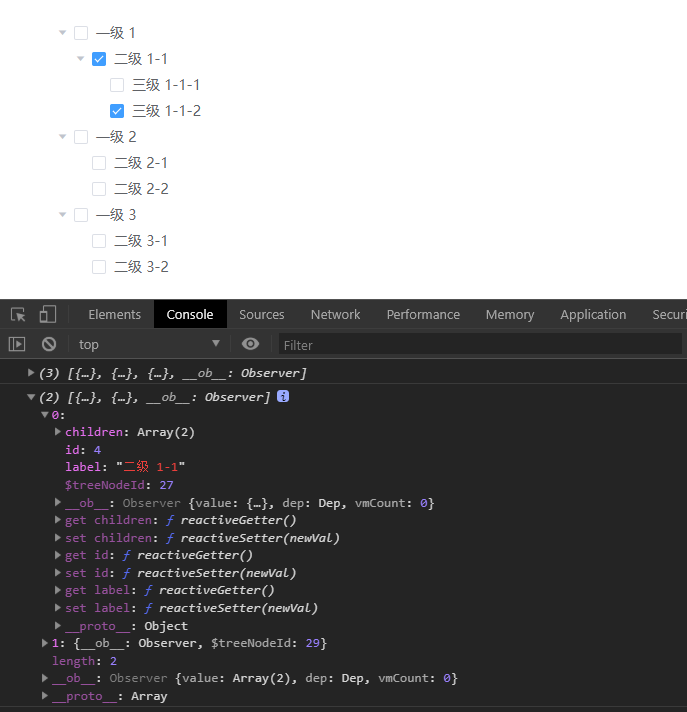Click the label: "二级 1-1" property line
The height and width of the screenshot is (712, 687).
point(125,467)
